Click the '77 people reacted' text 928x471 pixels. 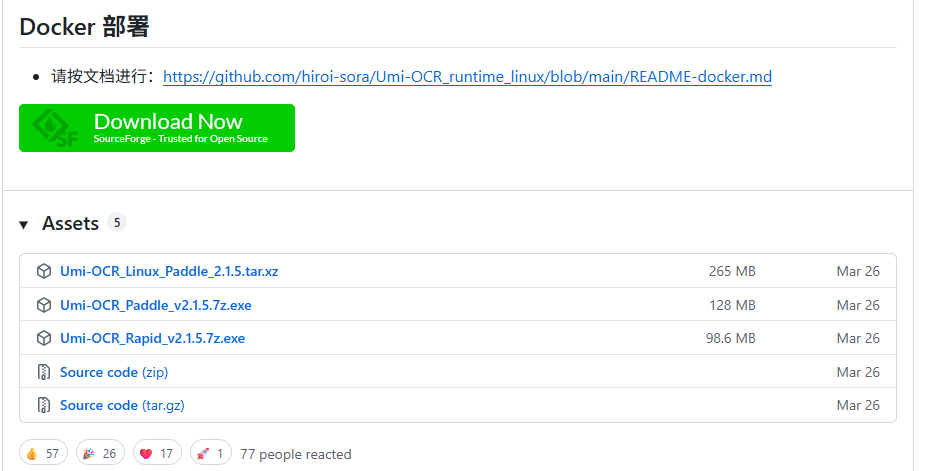296,454
